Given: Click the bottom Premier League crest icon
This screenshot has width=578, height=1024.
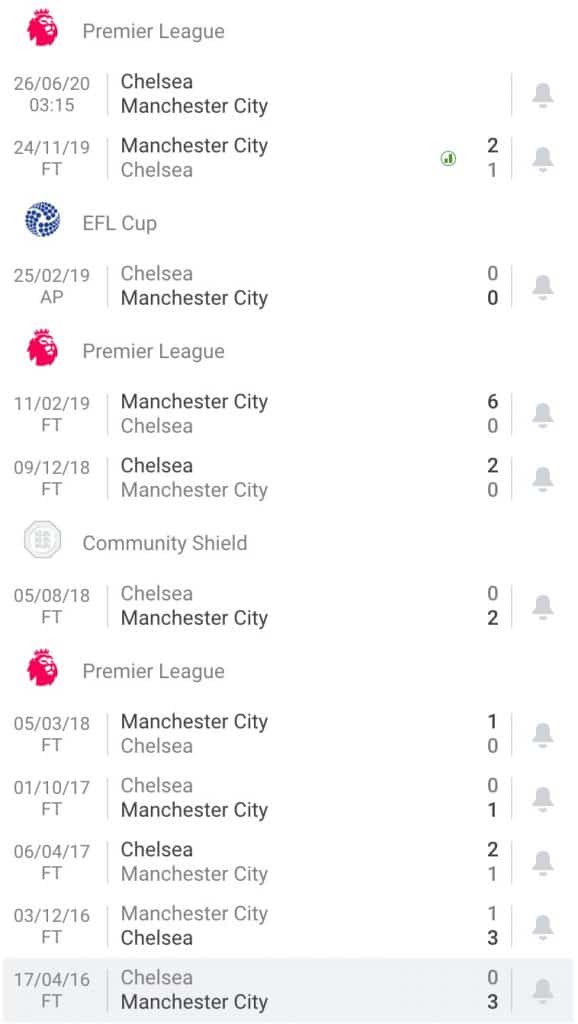Looking at the screenshot, I should [x=40, y=671].
